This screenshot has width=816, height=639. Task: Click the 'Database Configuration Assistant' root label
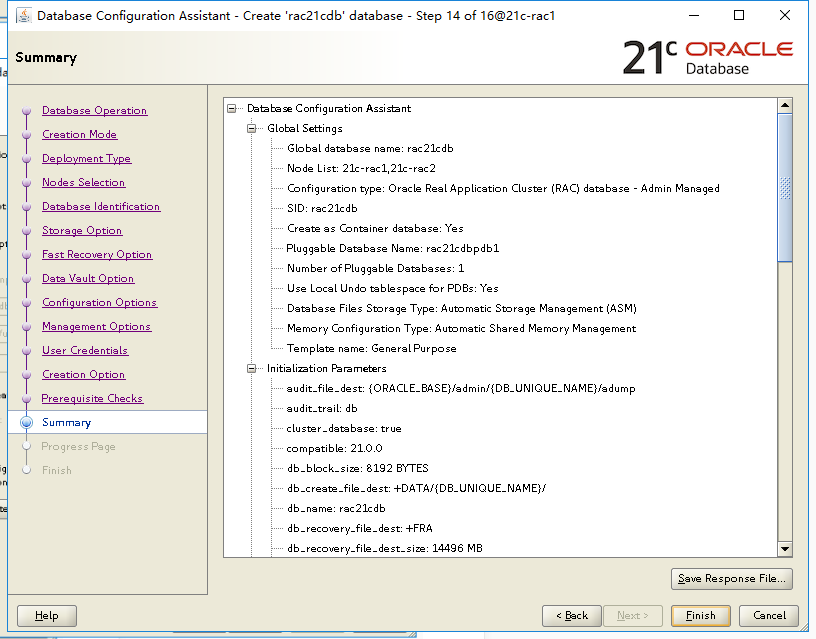(x=329, y=108)
